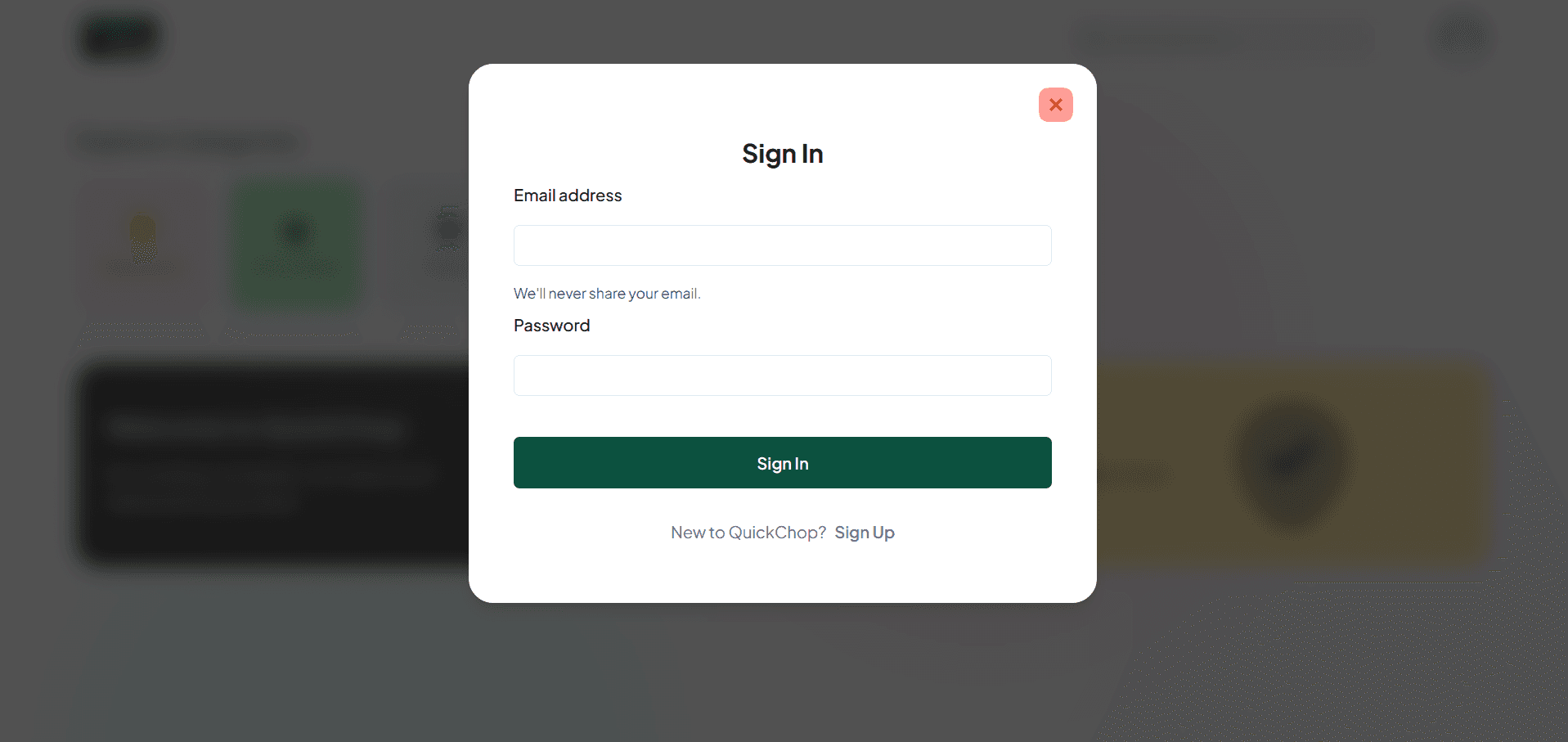Image resolution: width=1568 pixels, height=742 pixels.
Task: Select the blurred first category thumbnail
Action: click(143, 244)
